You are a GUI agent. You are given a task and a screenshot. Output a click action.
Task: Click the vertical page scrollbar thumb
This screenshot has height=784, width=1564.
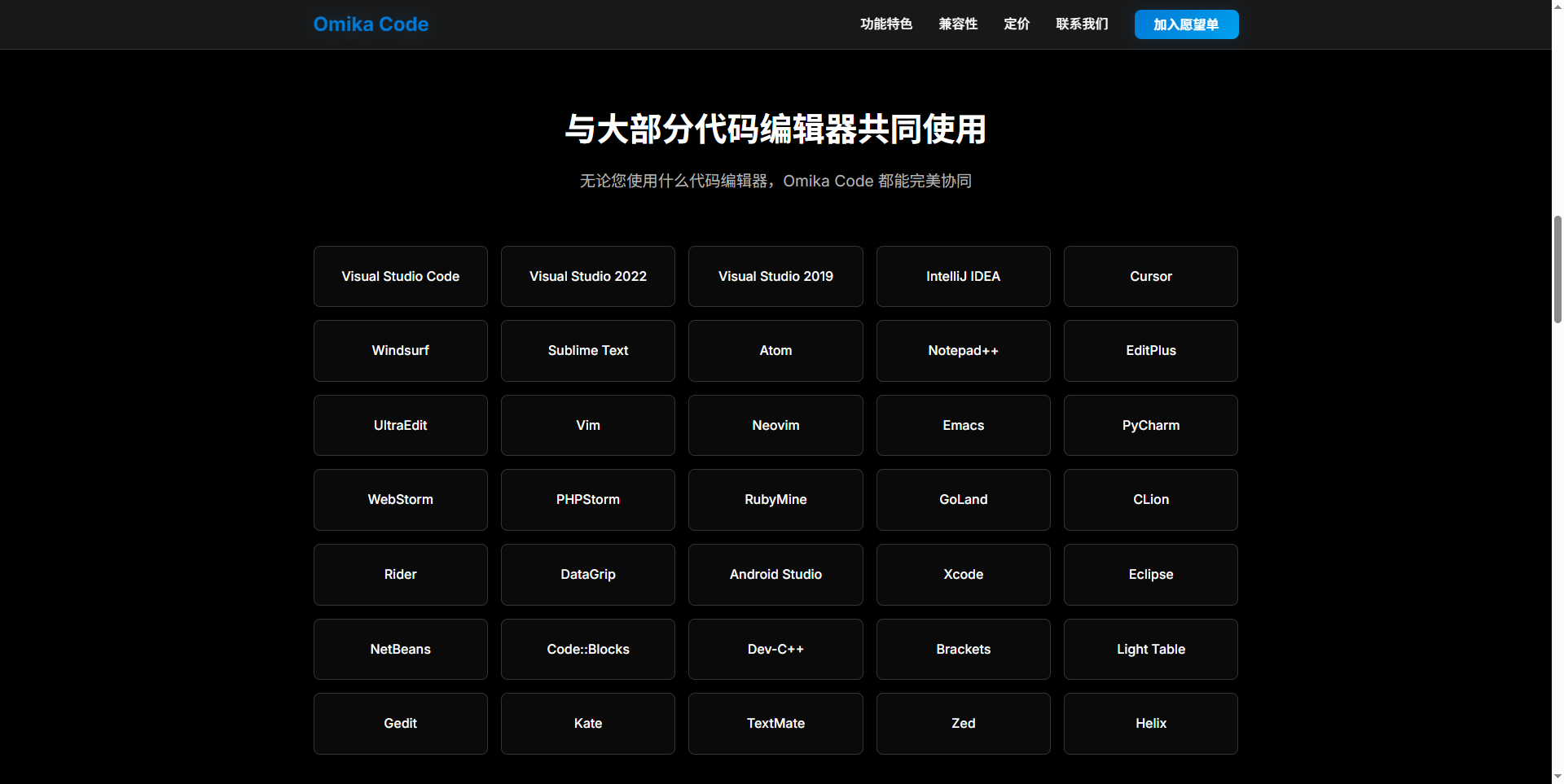[1557, 269]
